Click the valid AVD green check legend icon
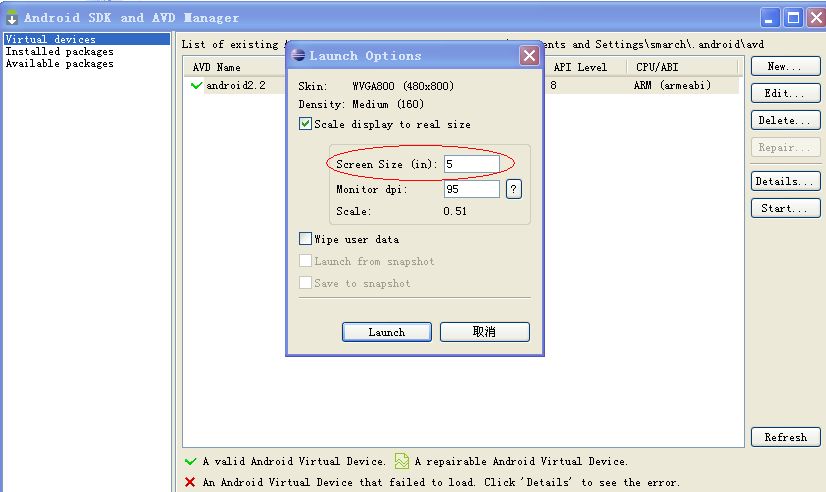The image size is (826, 492). (191, 461)
